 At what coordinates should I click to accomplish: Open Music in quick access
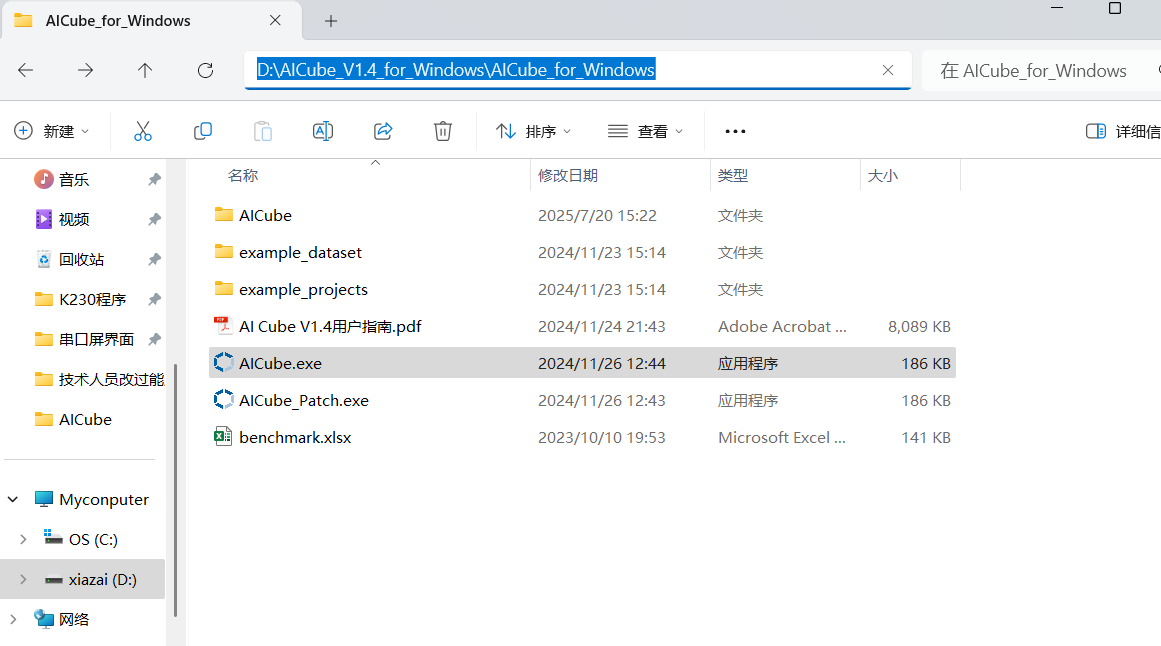tap(74, 179)
